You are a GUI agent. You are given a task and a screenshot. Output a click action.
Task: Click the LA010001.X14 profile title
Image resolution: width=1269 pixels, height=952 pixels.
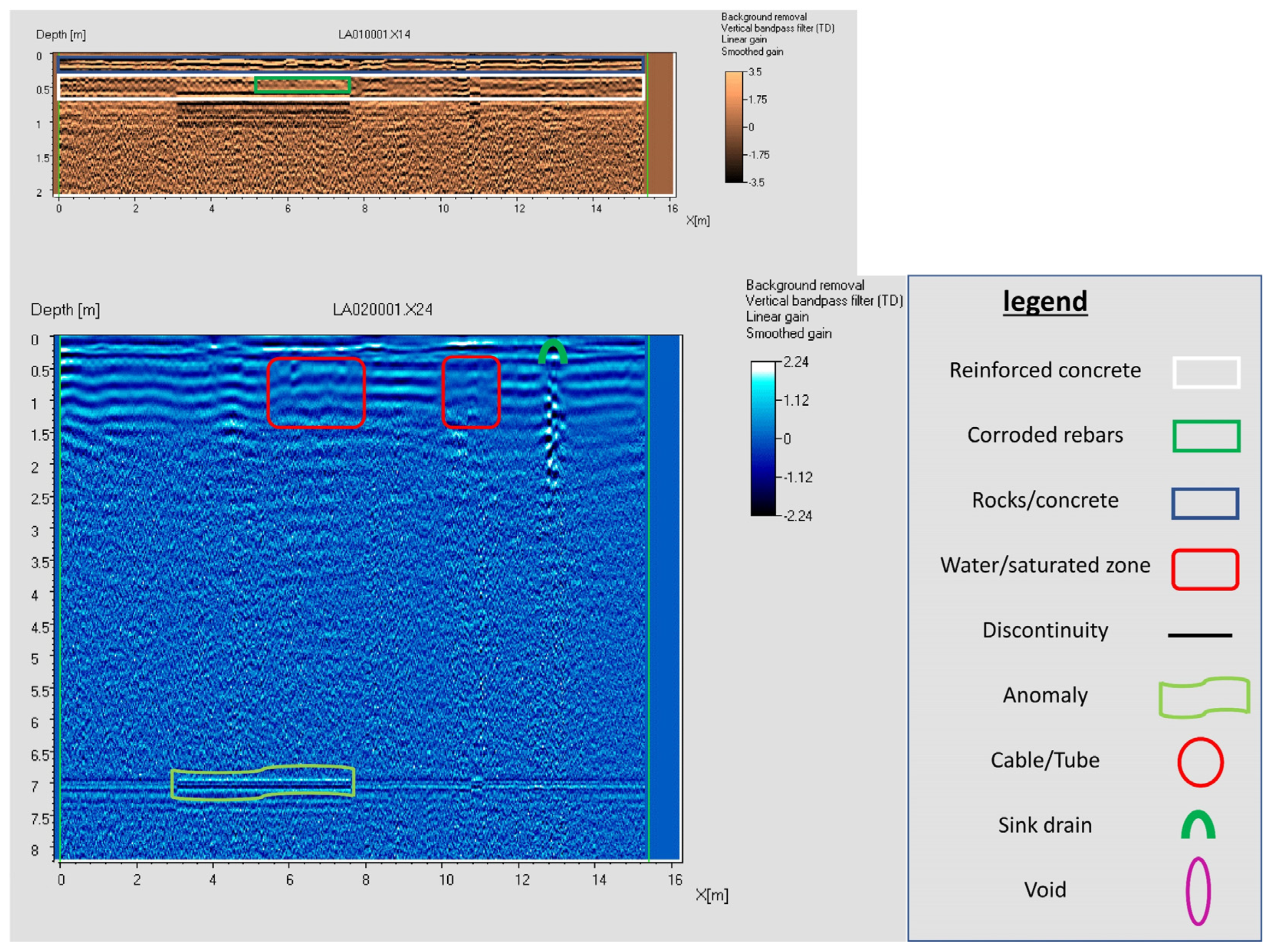374,35
